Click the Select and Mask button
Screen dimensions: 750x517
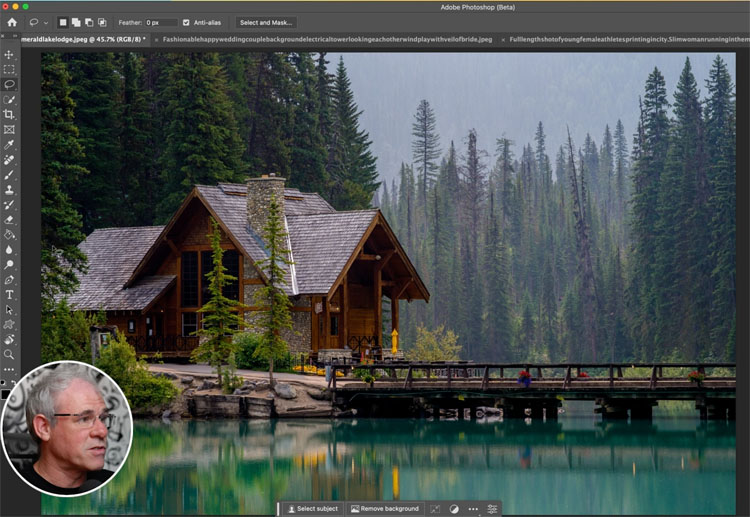(x=266, y=22)
